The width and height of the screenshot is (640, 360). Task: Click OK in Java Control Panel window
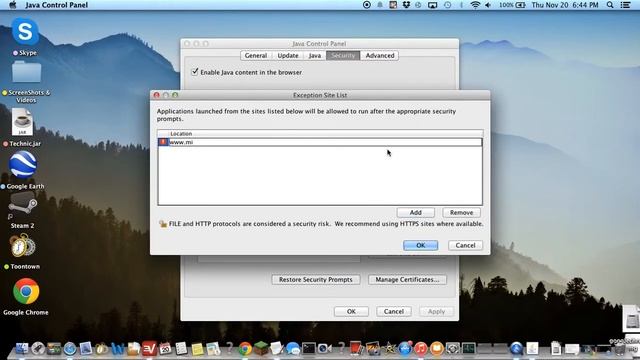[x=351, y=311]
